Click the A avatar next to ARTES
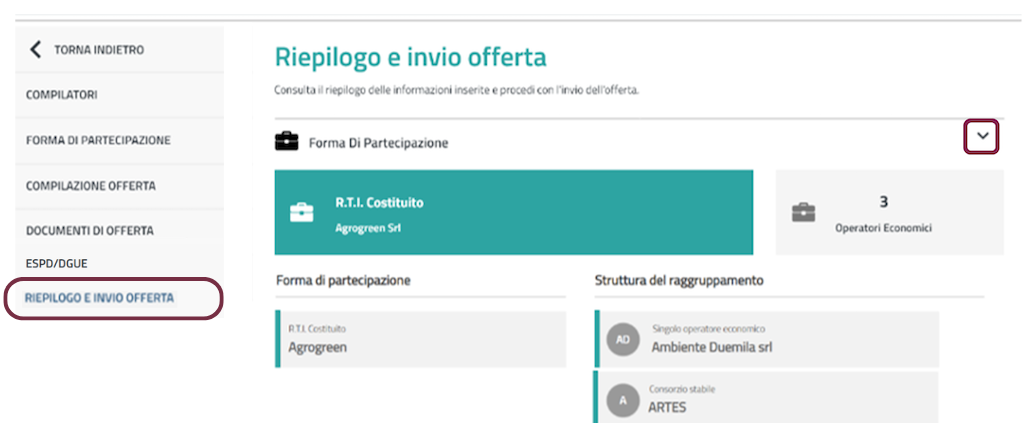1024x423 pixels. pyautogui.click(x=622, y=399)
